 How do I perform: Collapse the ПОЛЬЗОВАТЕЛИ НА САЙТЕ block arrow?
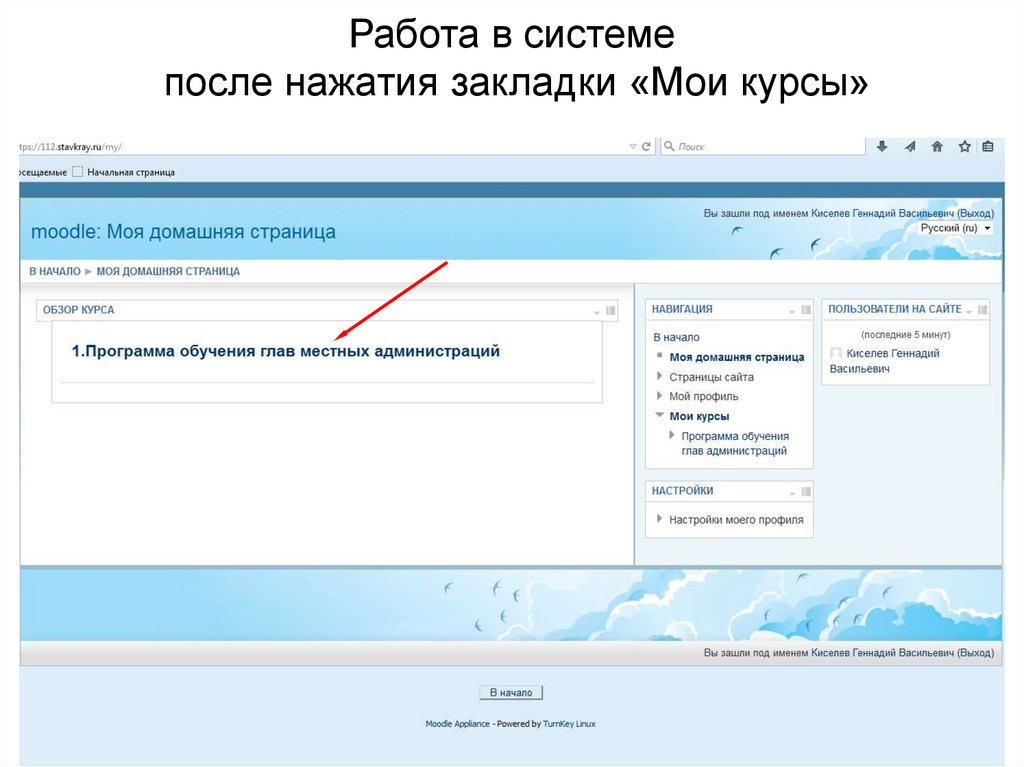[971, 308]
